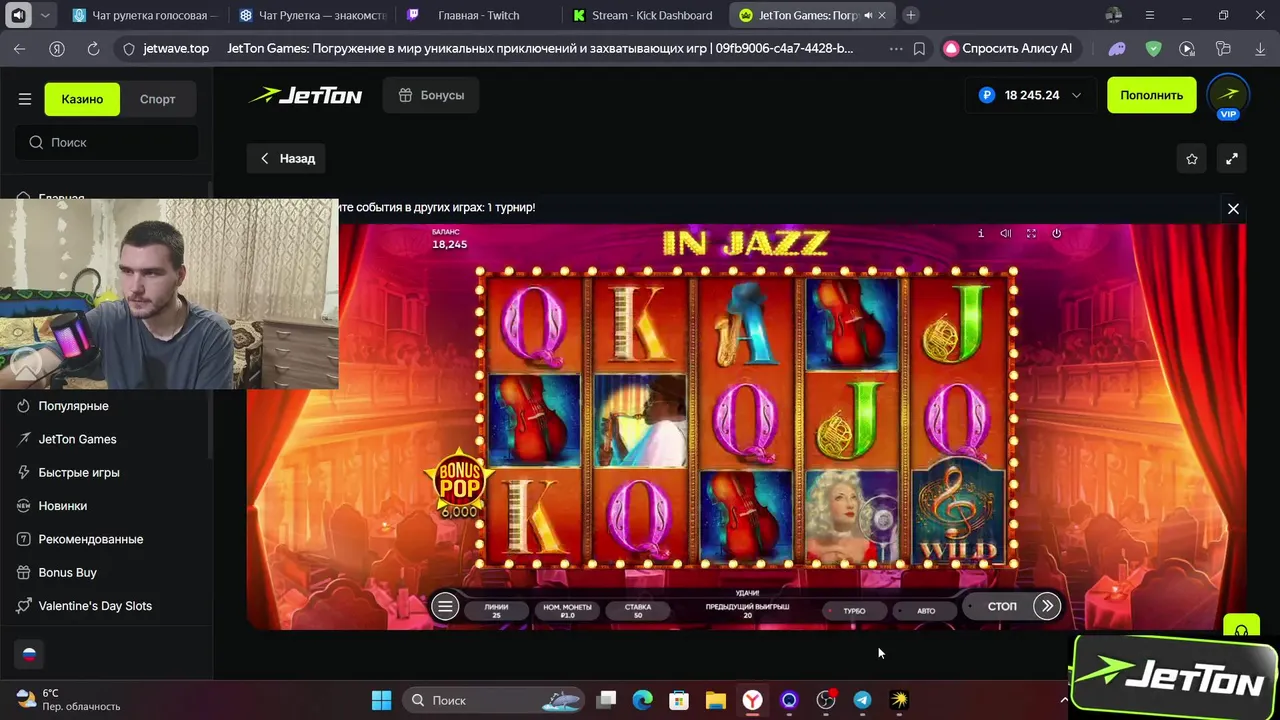Expand the 18 245.24 balance dropdown
The width and height of the screenshot is (1280, 720).
pos(1030,95)
